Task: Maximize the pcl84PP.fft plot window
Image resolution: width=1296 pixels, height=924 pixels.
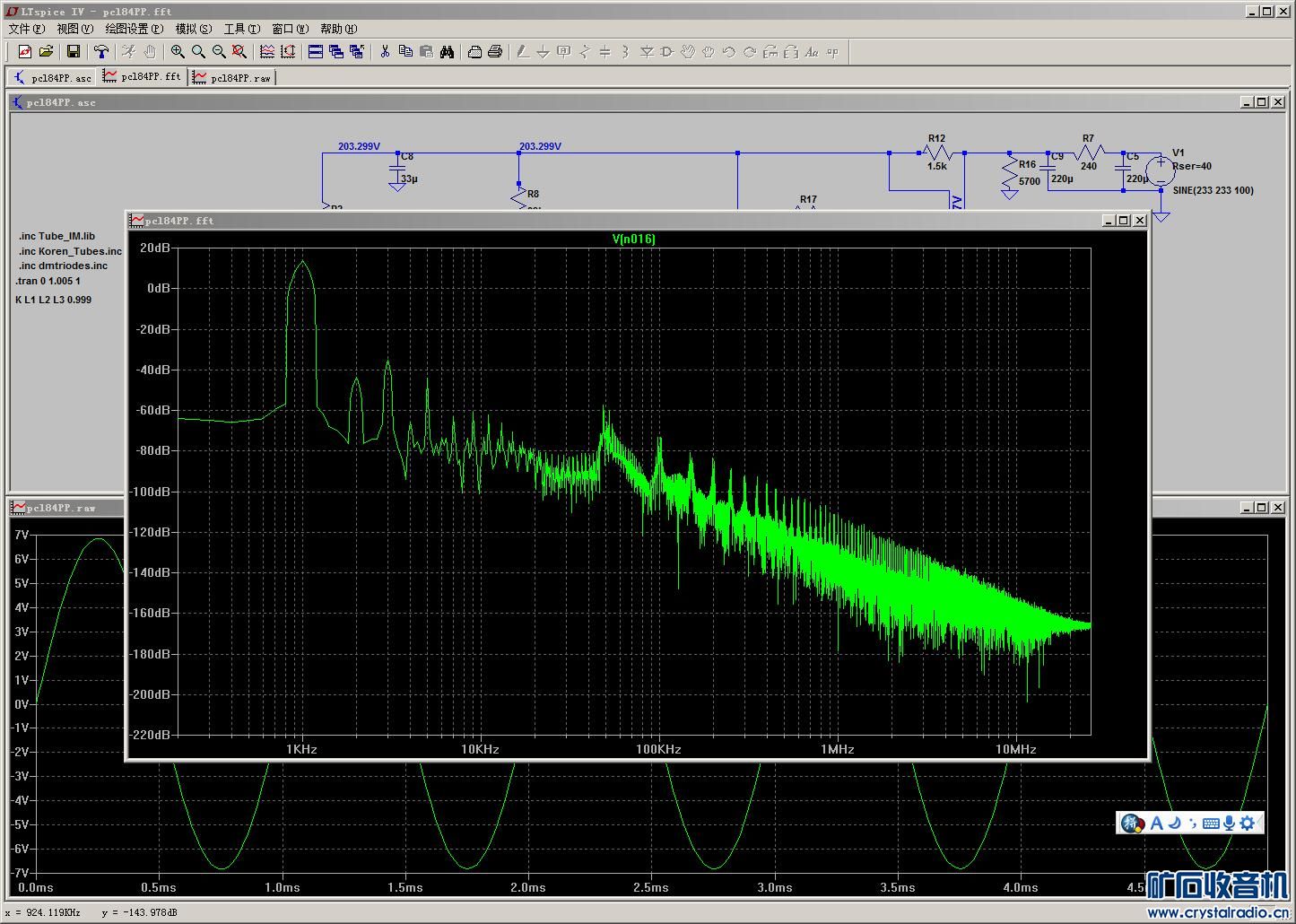Action: point(1124,220)
